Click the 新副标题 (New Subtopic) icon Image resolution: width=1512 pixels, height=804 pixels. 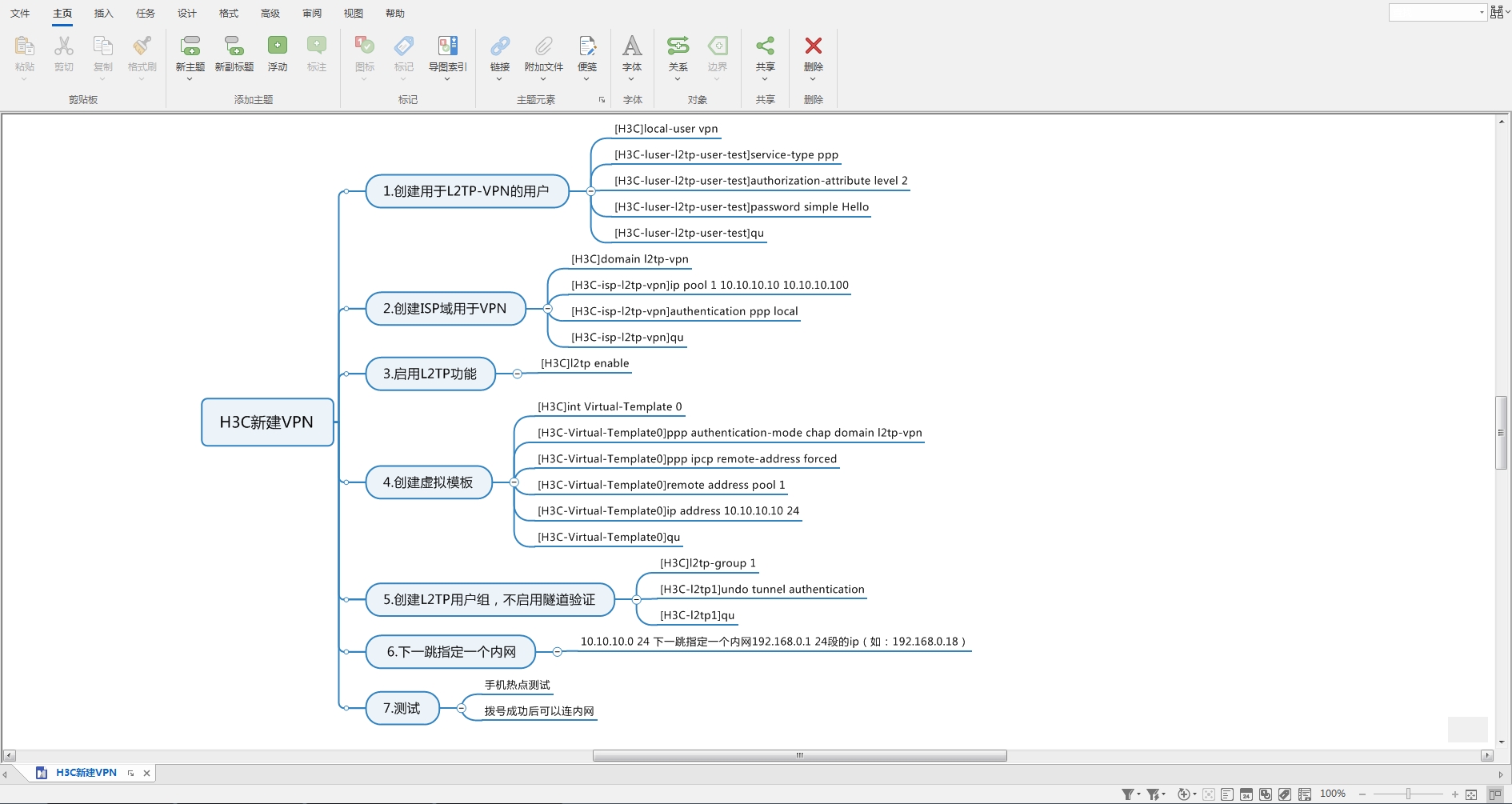(234, 46)
